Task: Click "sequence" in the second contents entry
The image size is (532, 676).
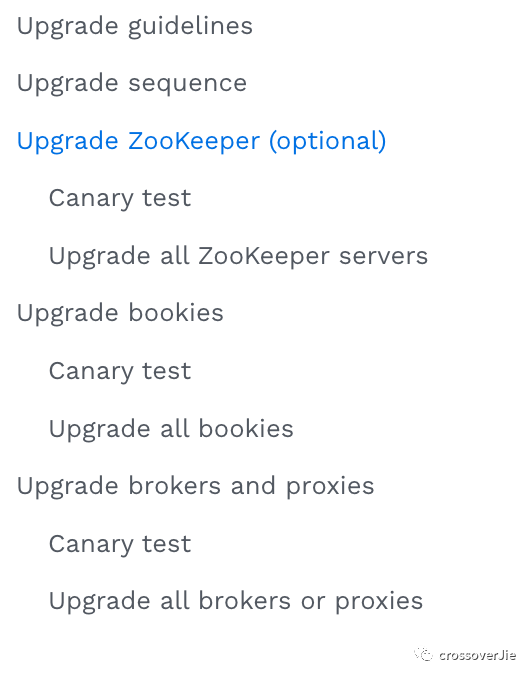Action: (188, 84)
